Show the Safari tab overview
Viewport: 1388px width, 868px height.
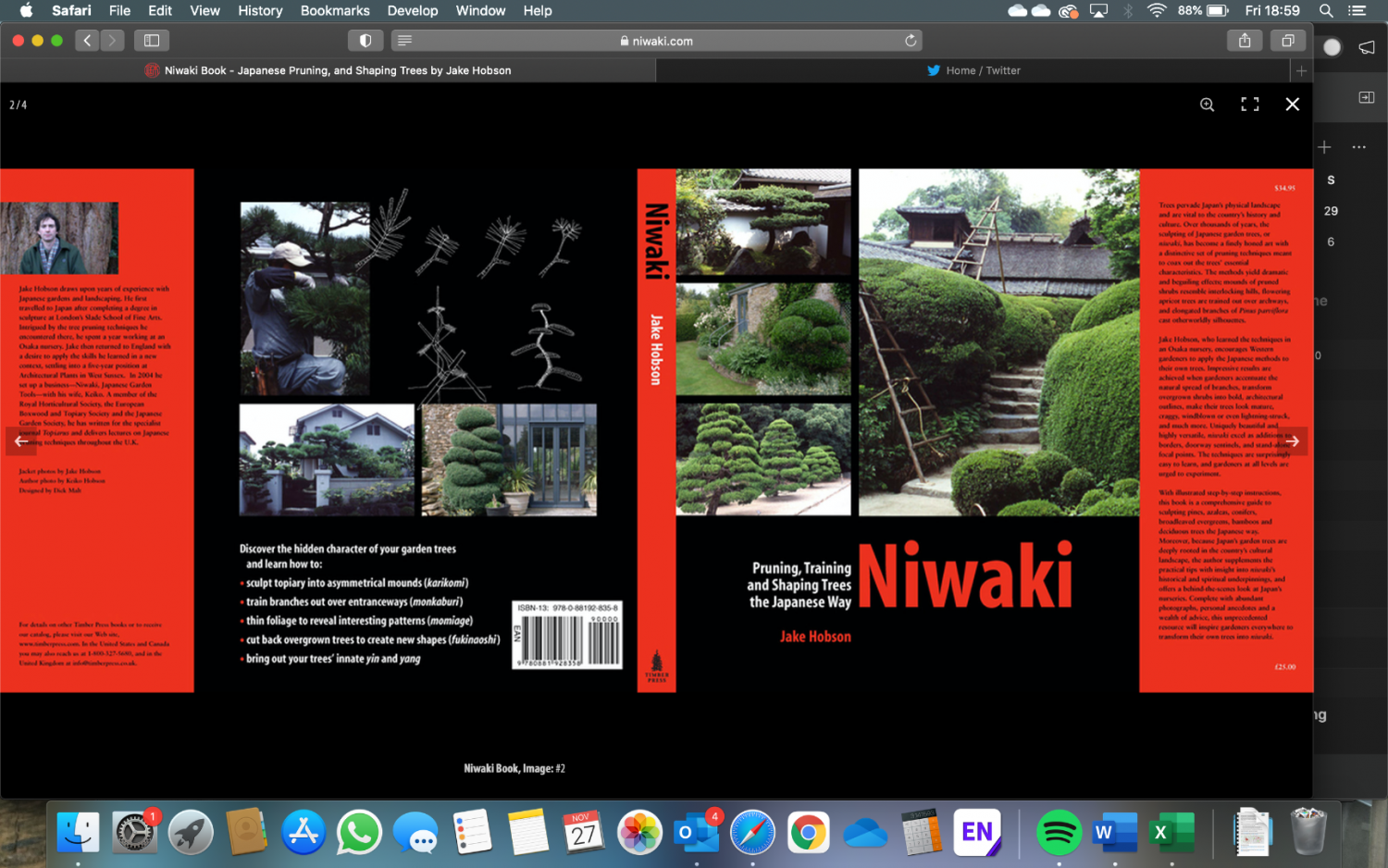(1287, 41)
